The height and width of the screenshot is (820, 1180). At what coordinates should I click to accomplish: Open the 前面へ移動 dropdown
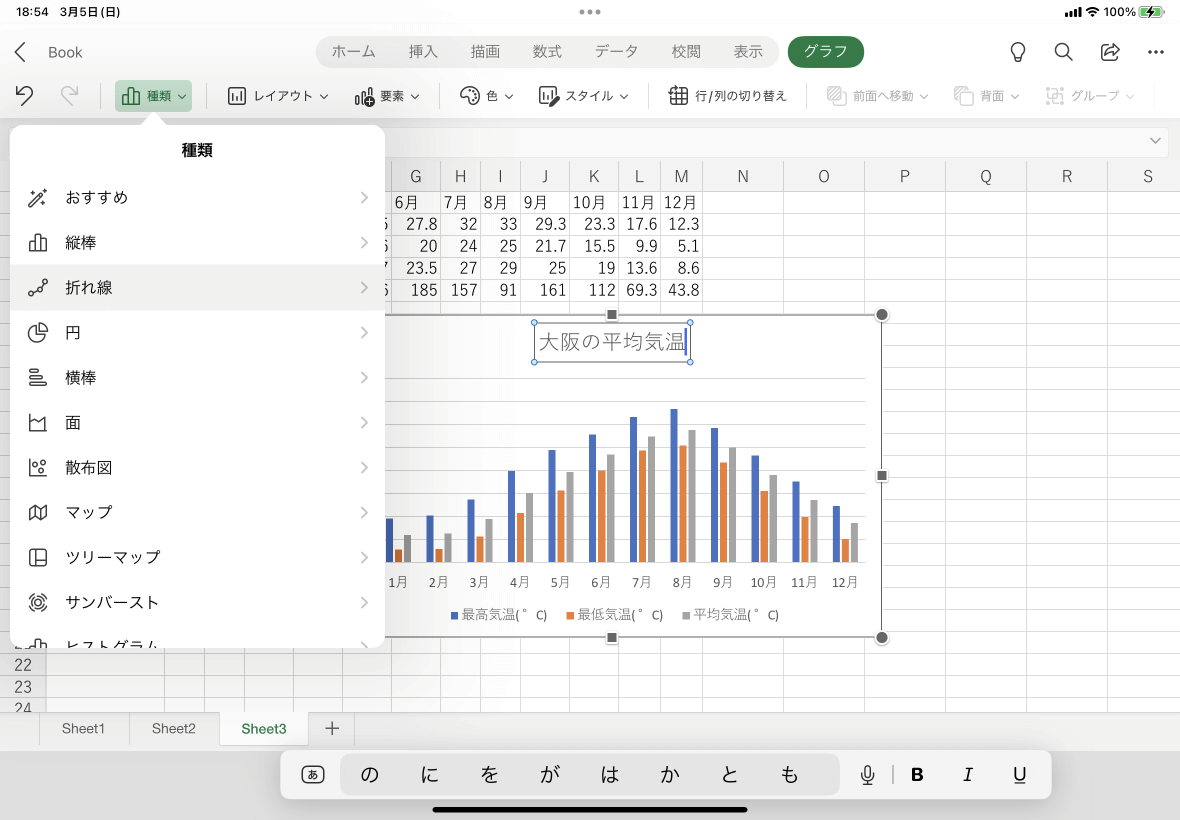(x=877, y=96)
